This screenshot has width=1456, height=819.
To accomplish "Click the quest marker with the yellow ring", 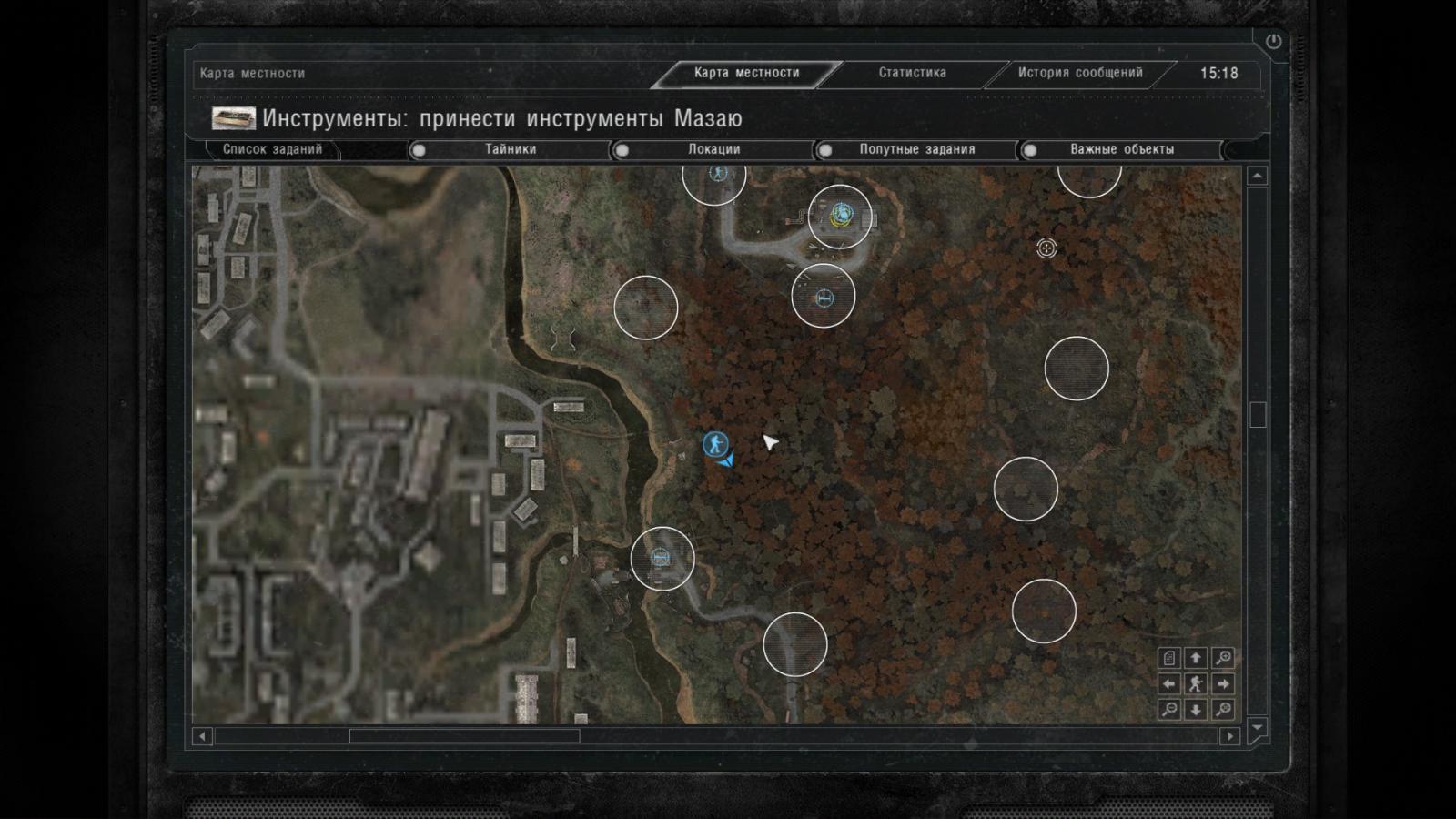I will (840, 215).
